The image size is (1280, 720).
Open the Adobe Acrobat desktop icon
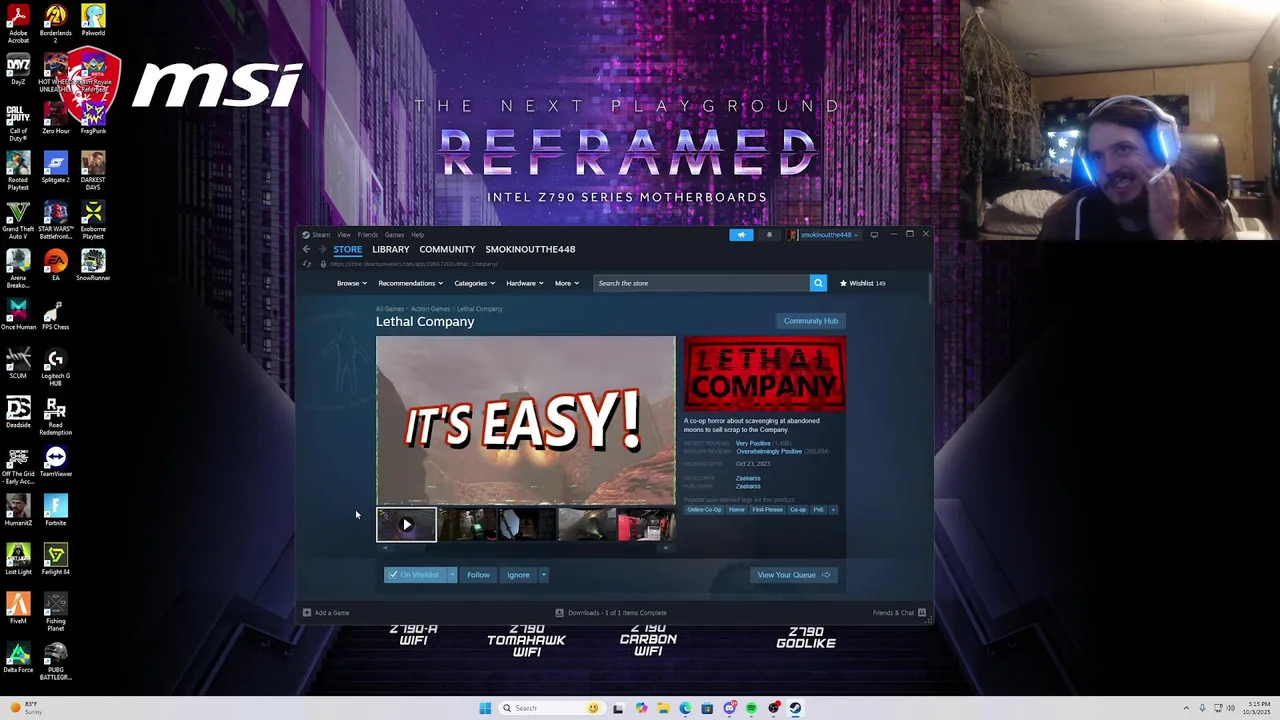pyautogui.click(x=18, y=23)
